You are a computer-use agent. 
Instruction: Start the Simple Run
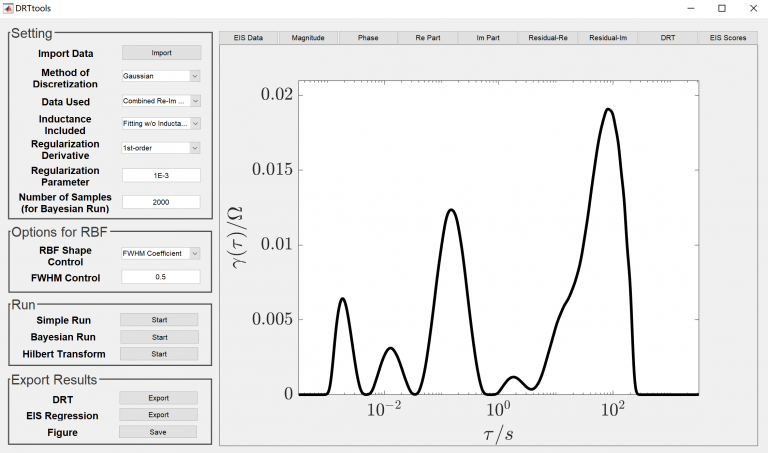[159, 320]
